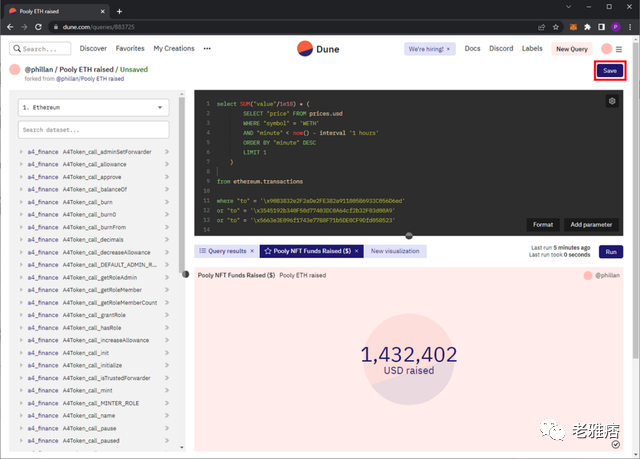Open the browser extensions puzzle icon
Viewport: 640px width, 459px height.
pos(587,27)
